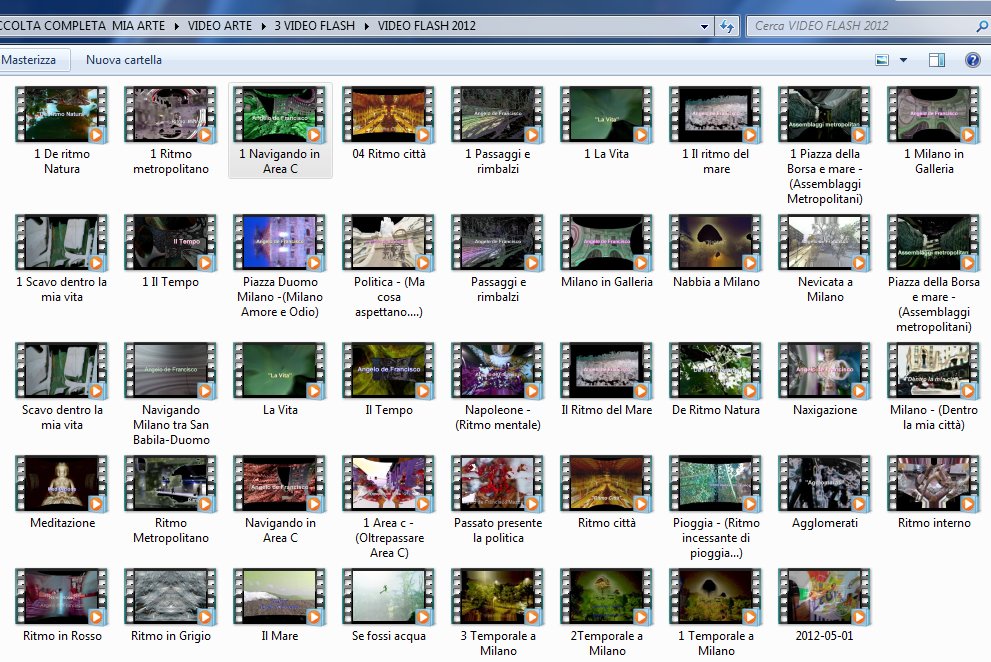Select the 04 Ritmo città video
This screenshot has height=662, width=991.
tap(389, 115)
